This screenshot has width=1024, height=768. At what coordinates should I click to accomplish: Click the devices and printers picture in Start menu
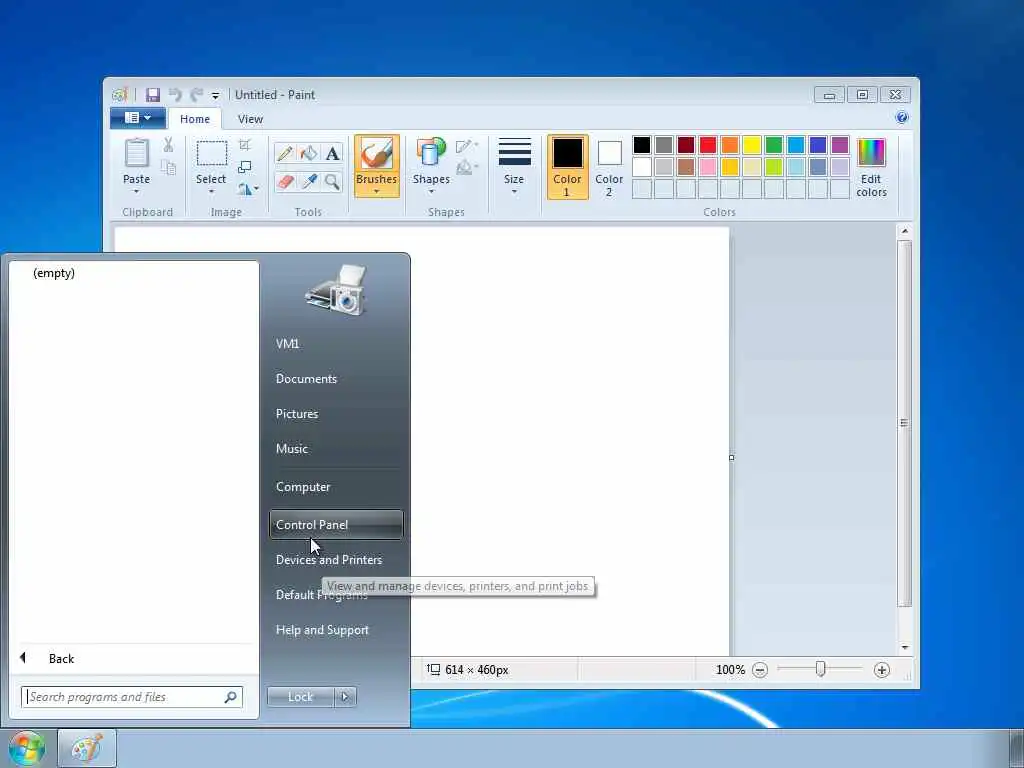(x=336, y=291)
